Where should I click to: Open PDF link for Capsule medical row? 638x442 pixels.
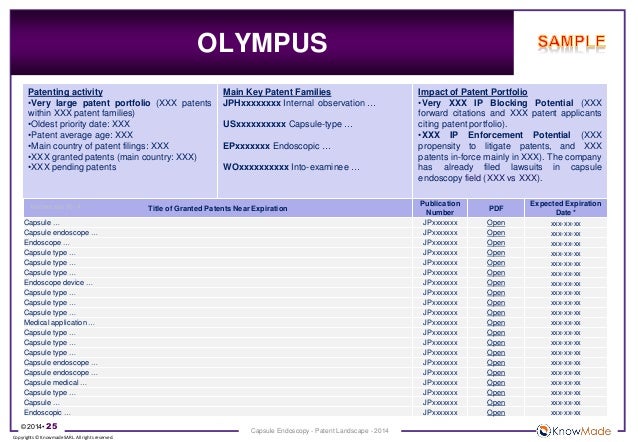(x=496, y=383)
